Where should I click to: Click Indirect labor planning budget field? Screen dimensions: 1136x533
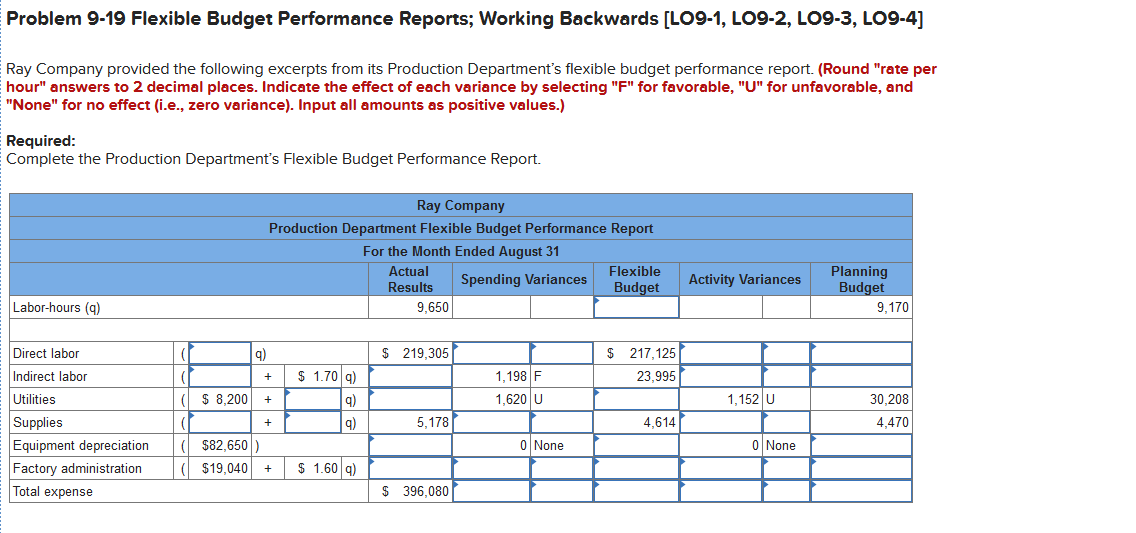(861, 376)
